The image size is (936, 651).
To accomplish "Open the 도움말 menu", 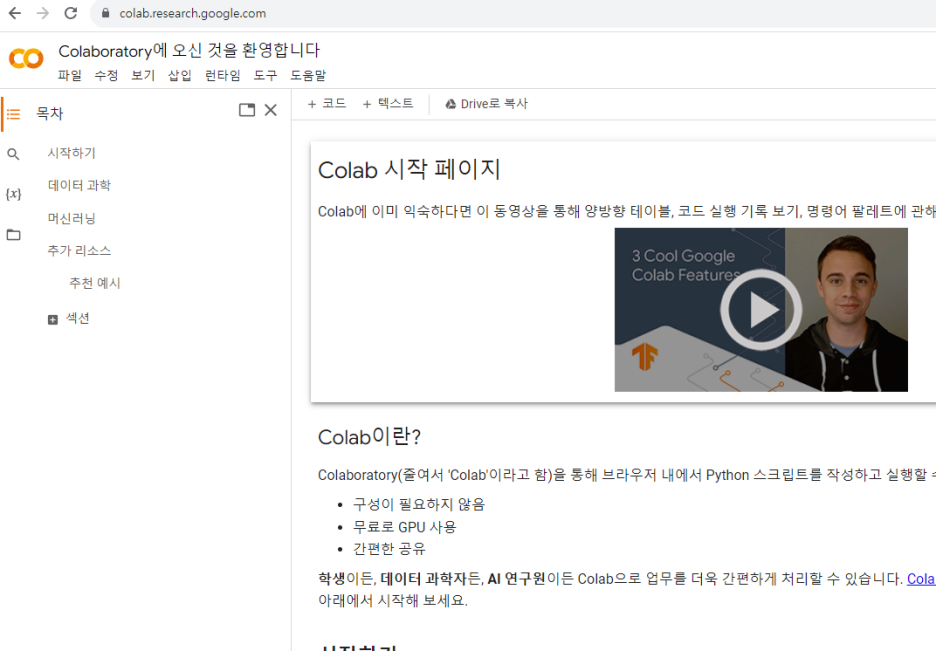I will (308, 75).
